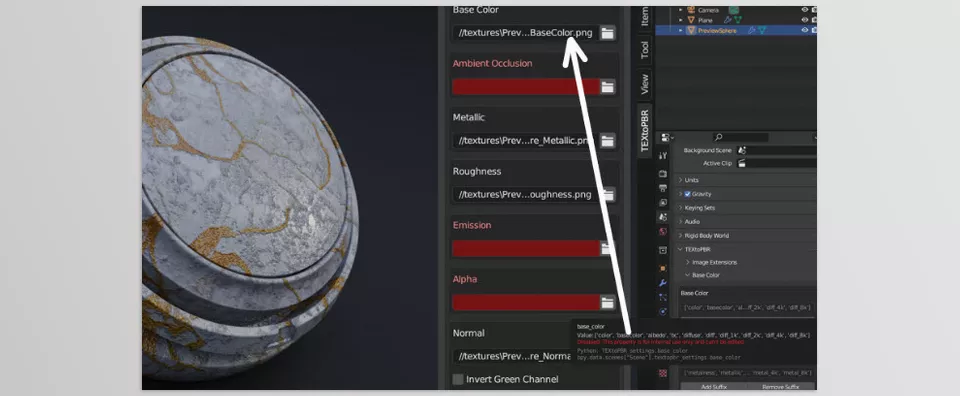Open the Render properties tab icon
960x396 pixels.
[x=662, y=174]
